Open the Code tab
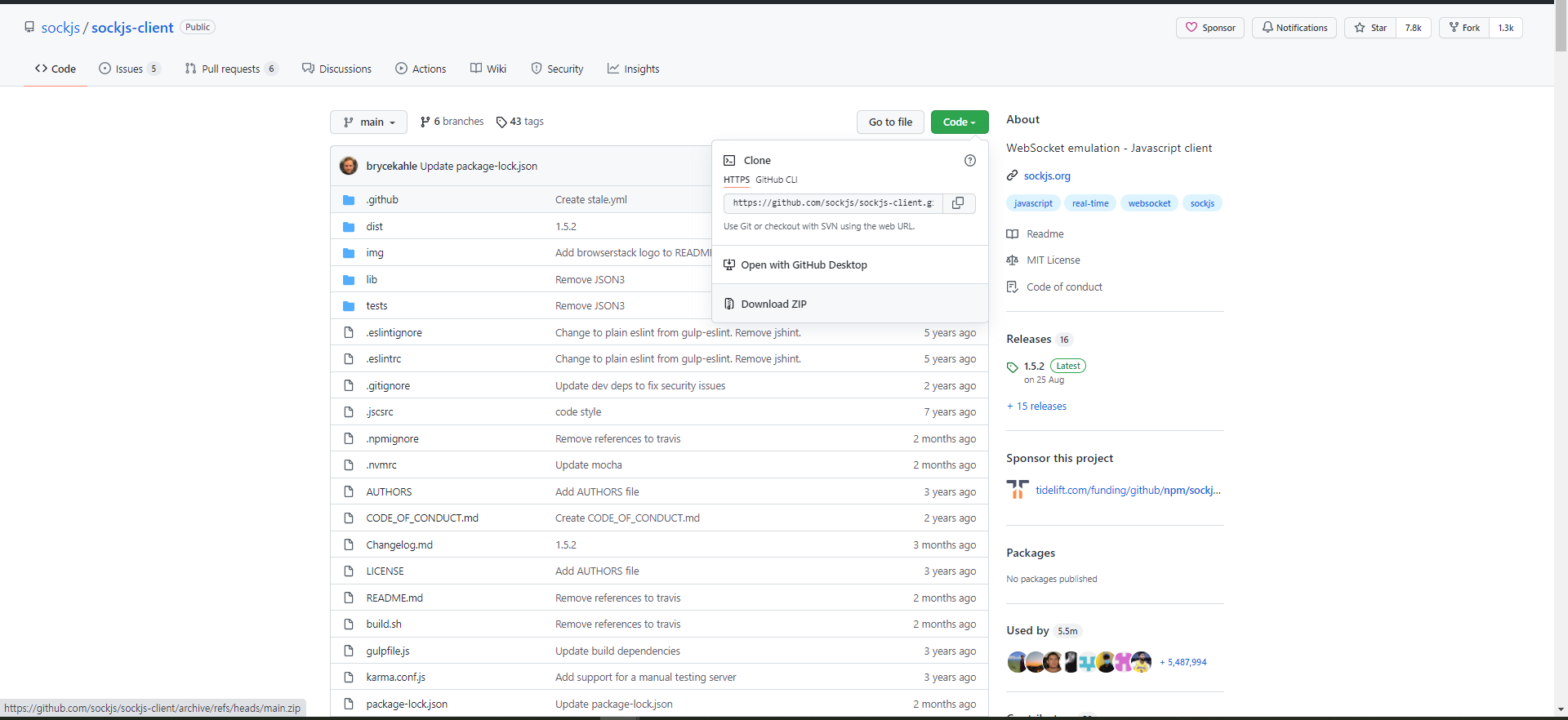 56,69
